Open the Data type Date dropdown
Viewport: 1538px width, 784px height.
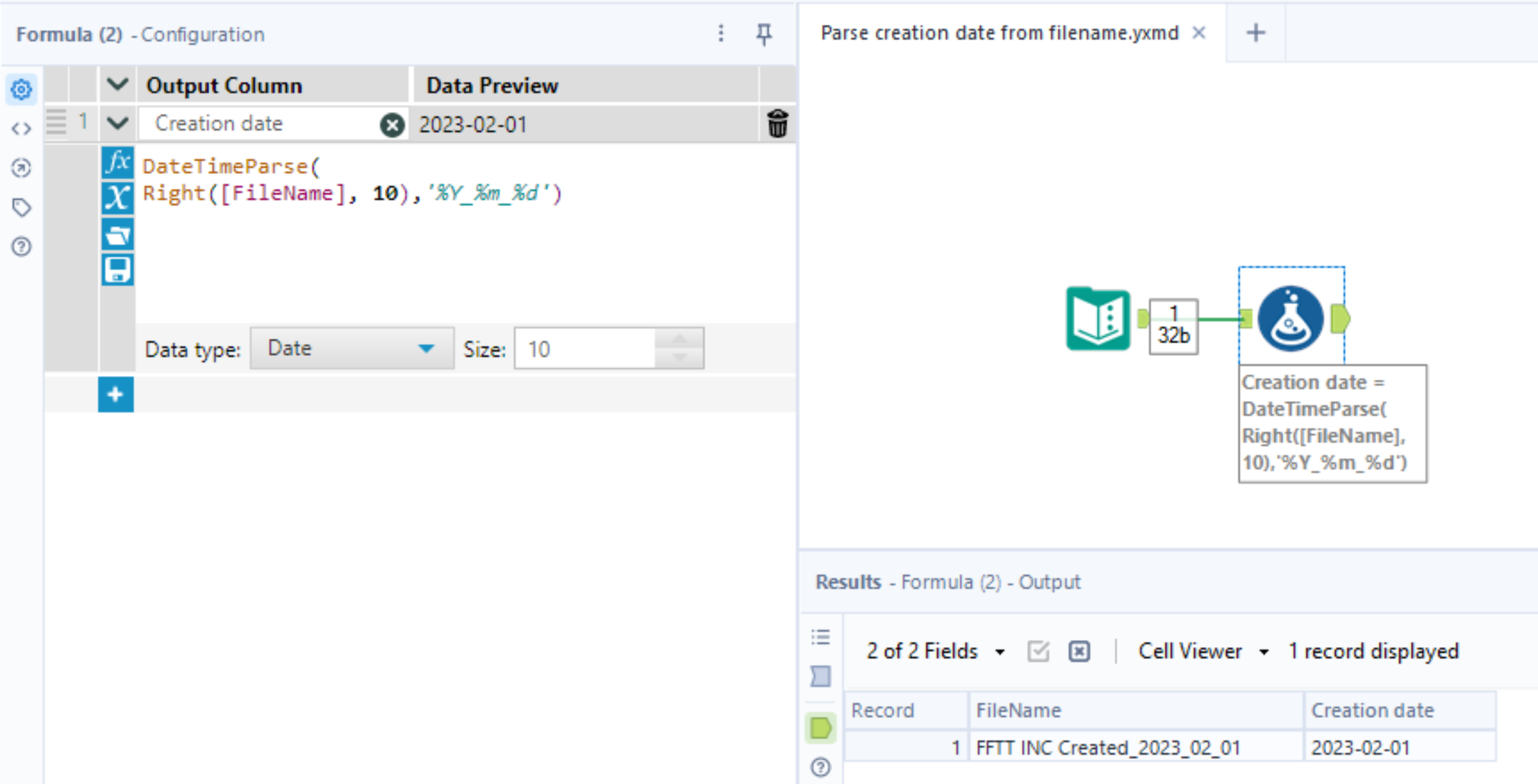pos(352,349)
